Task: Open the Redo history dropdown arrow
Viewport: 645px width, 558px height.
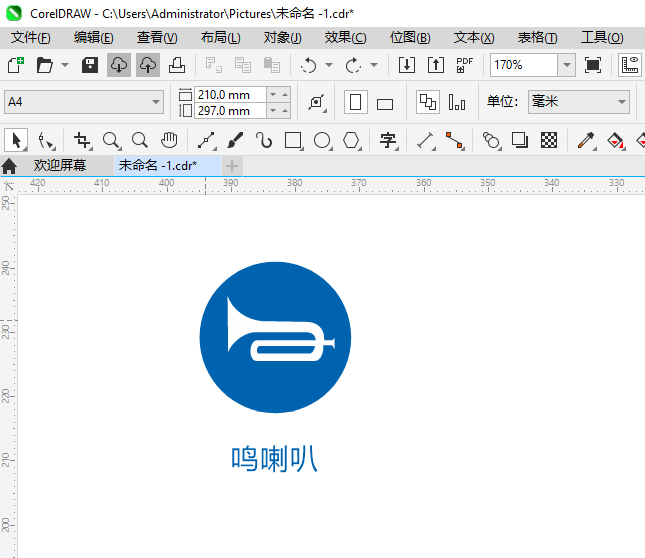Action: click(374, 65)
